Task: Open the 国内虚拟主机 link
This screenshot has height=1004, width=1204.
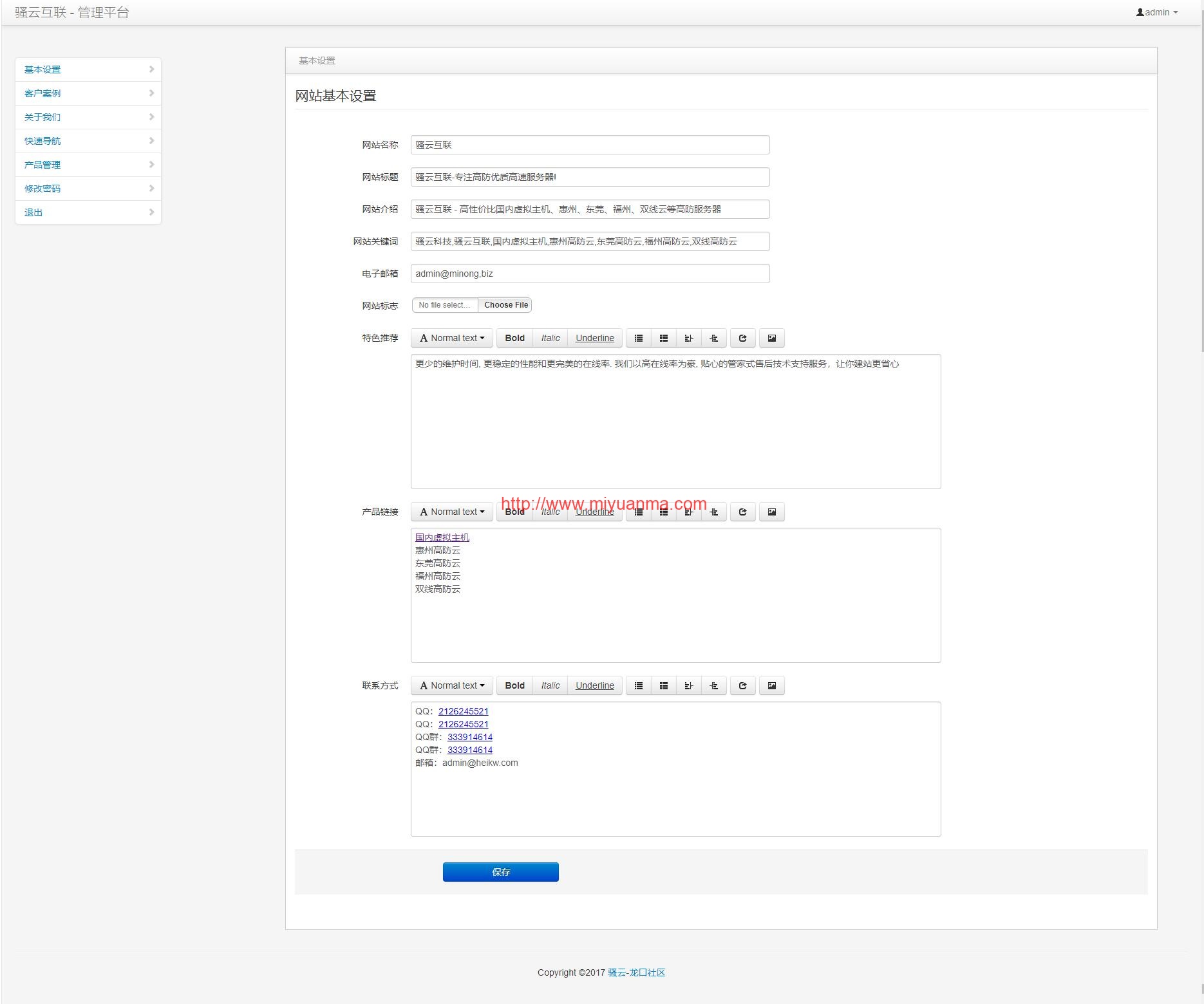Action: point(442,537)
